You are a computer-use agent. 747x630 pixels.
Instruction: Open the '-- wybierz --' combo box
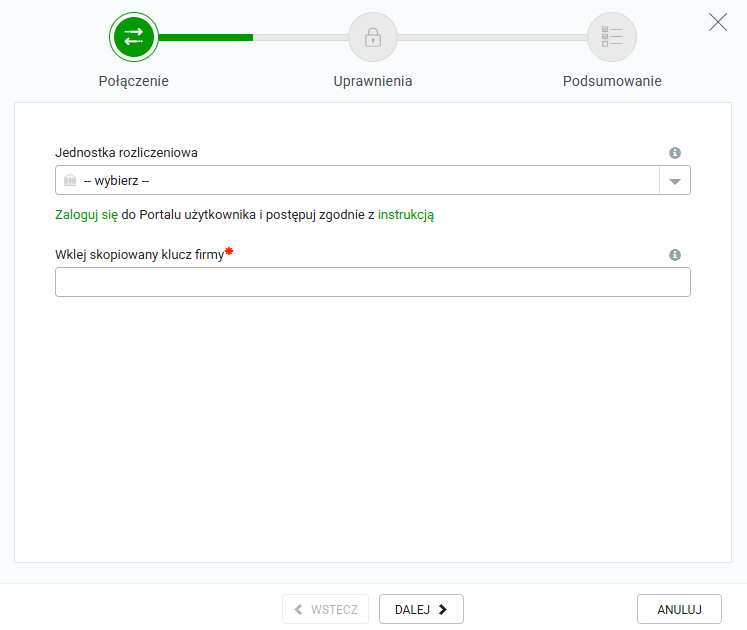[360, 181]
